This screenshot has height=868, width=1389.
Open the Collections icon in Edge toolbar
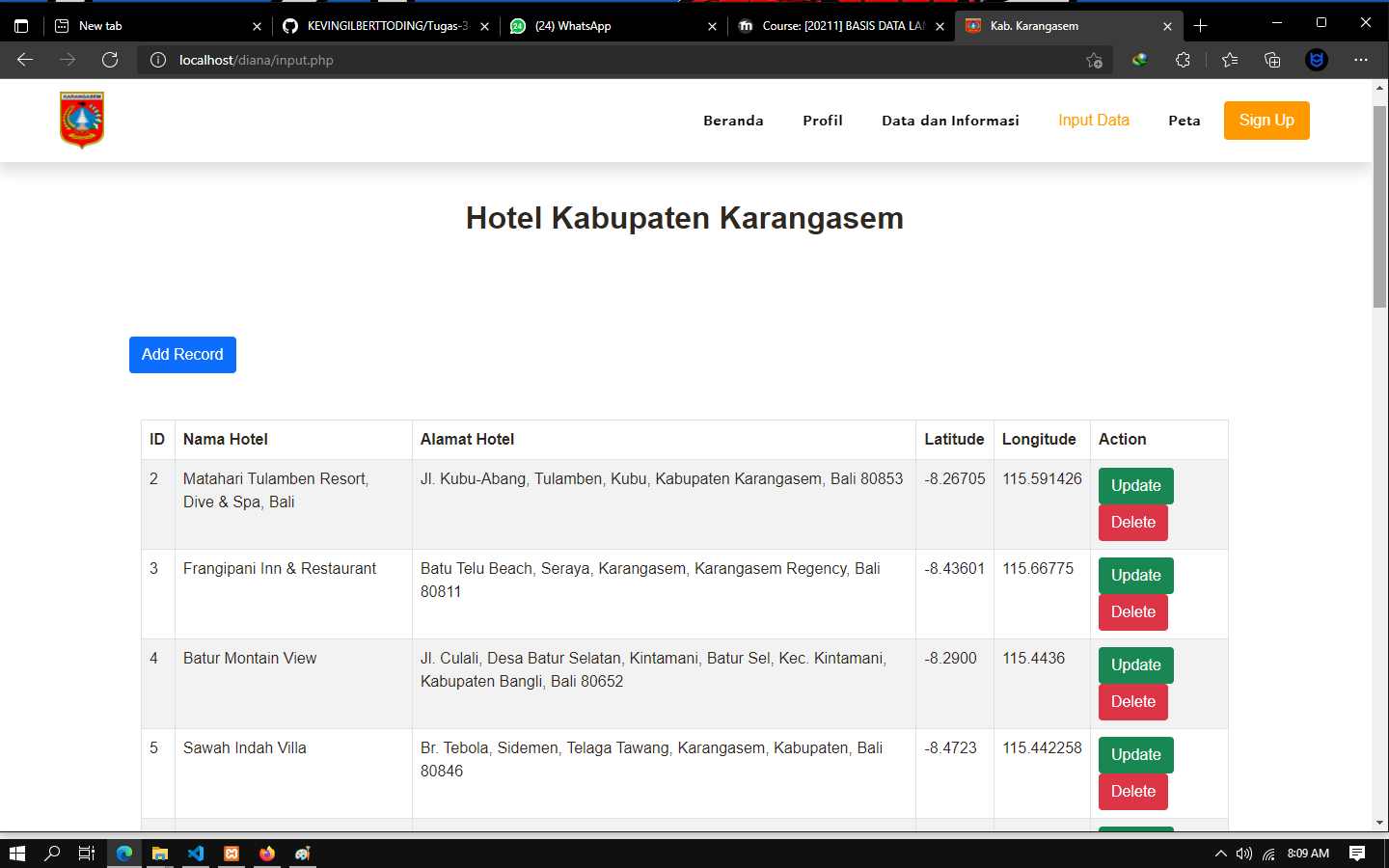tap(1272, 60)
